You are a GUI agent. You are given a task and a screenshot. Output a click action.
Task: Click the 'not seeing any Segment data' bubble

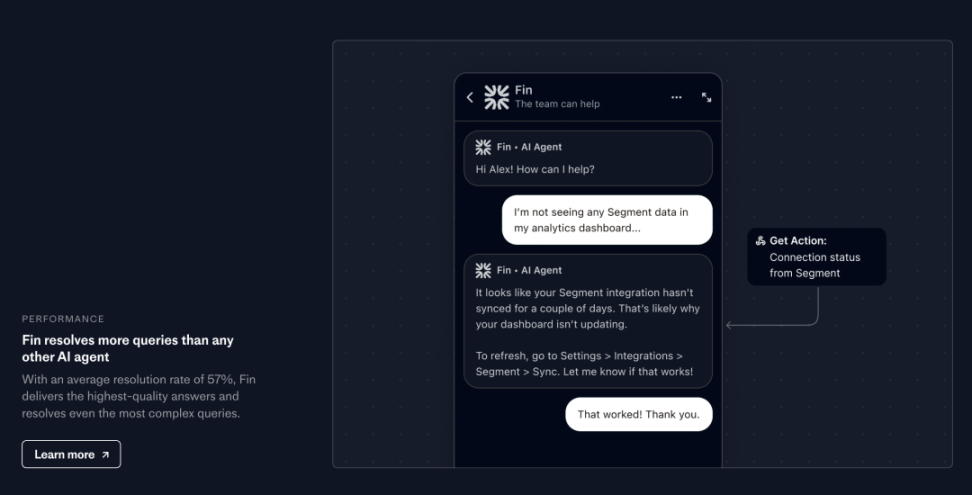[x=607, y=220]
